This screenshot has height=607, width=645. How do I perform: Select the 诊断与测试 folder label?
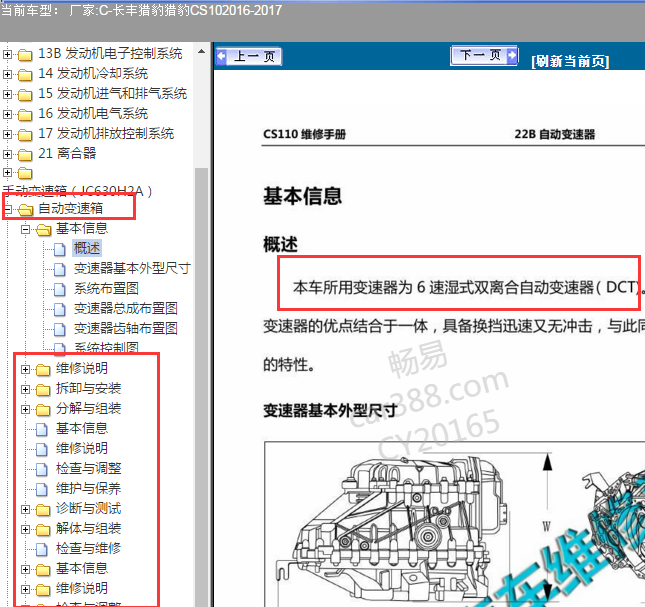coord(88,508)
